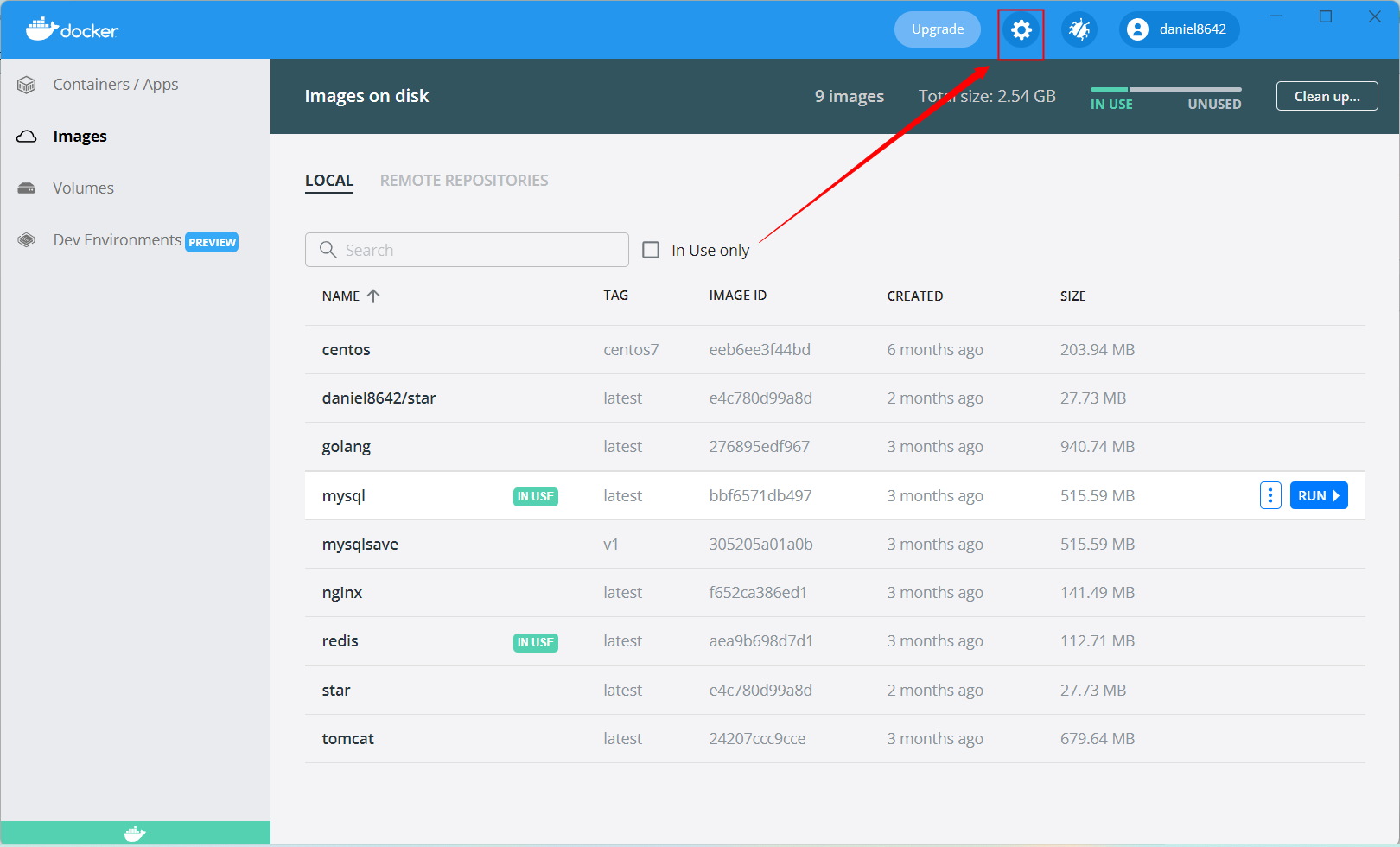Viewport: 1400px width, 847px height.
Task: Click the 9 images count text
Action: [x=850, y=96]
